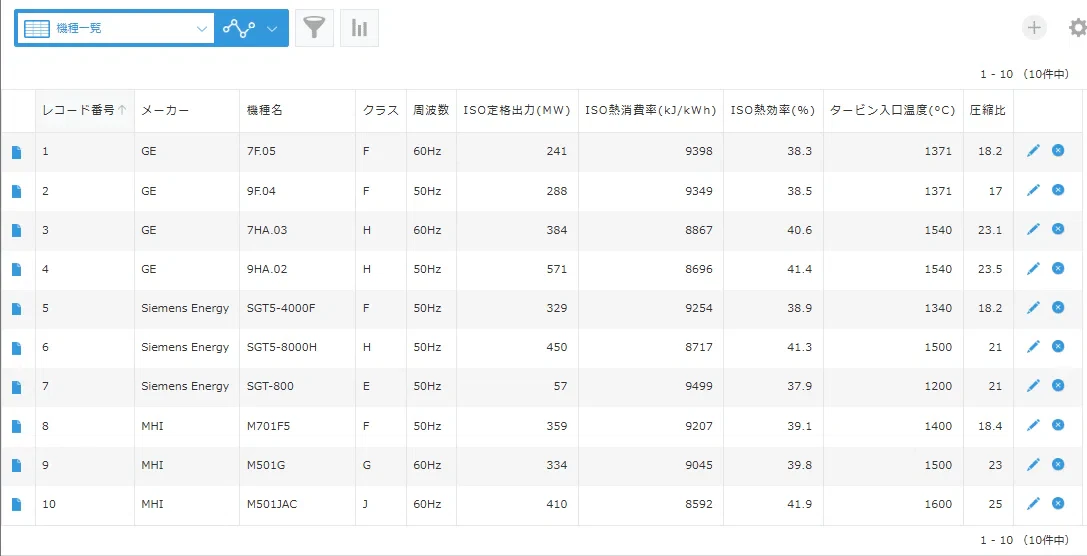Viewport: 1087px width, 556px height.
Task: Click the 周波数 column header
Action: [431, 110]
